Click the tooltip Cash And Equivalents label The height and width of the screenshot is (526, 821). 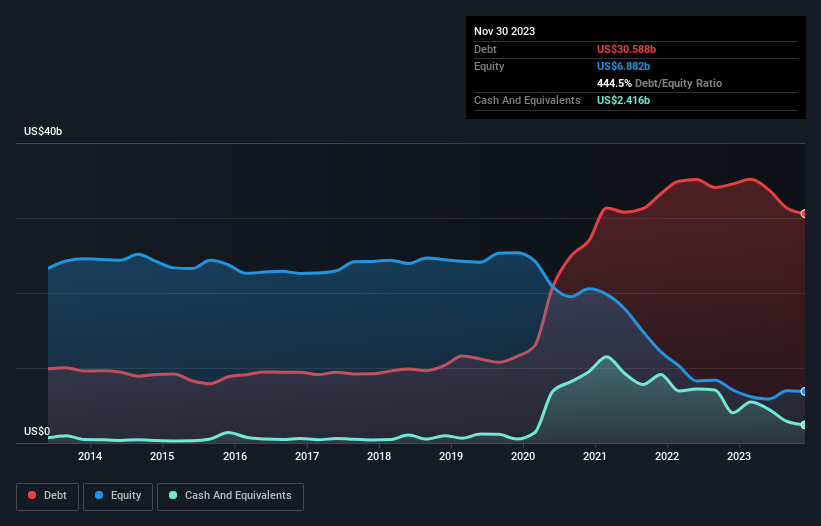(527, 100)
